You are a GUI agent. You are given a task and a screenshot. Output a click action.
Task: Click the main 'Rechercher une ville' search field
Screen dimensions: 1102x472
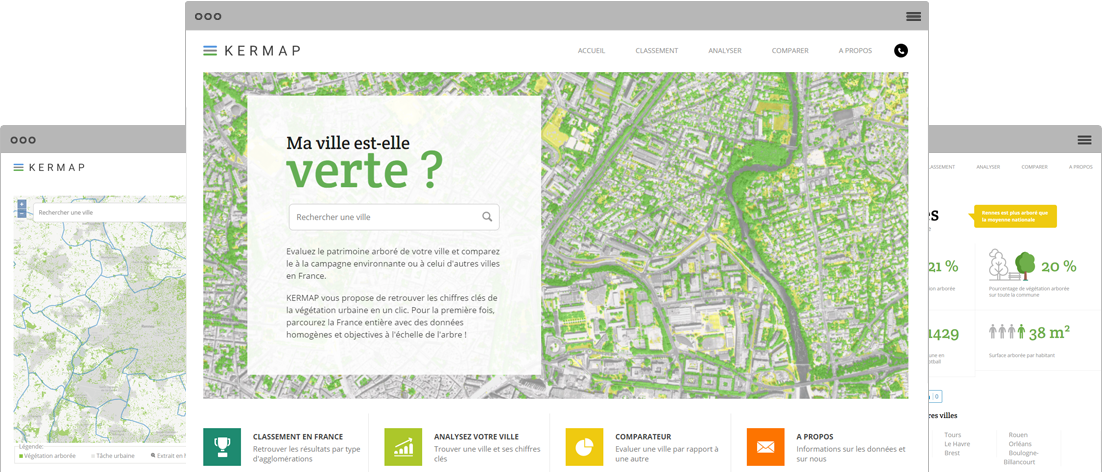(394, 217)
